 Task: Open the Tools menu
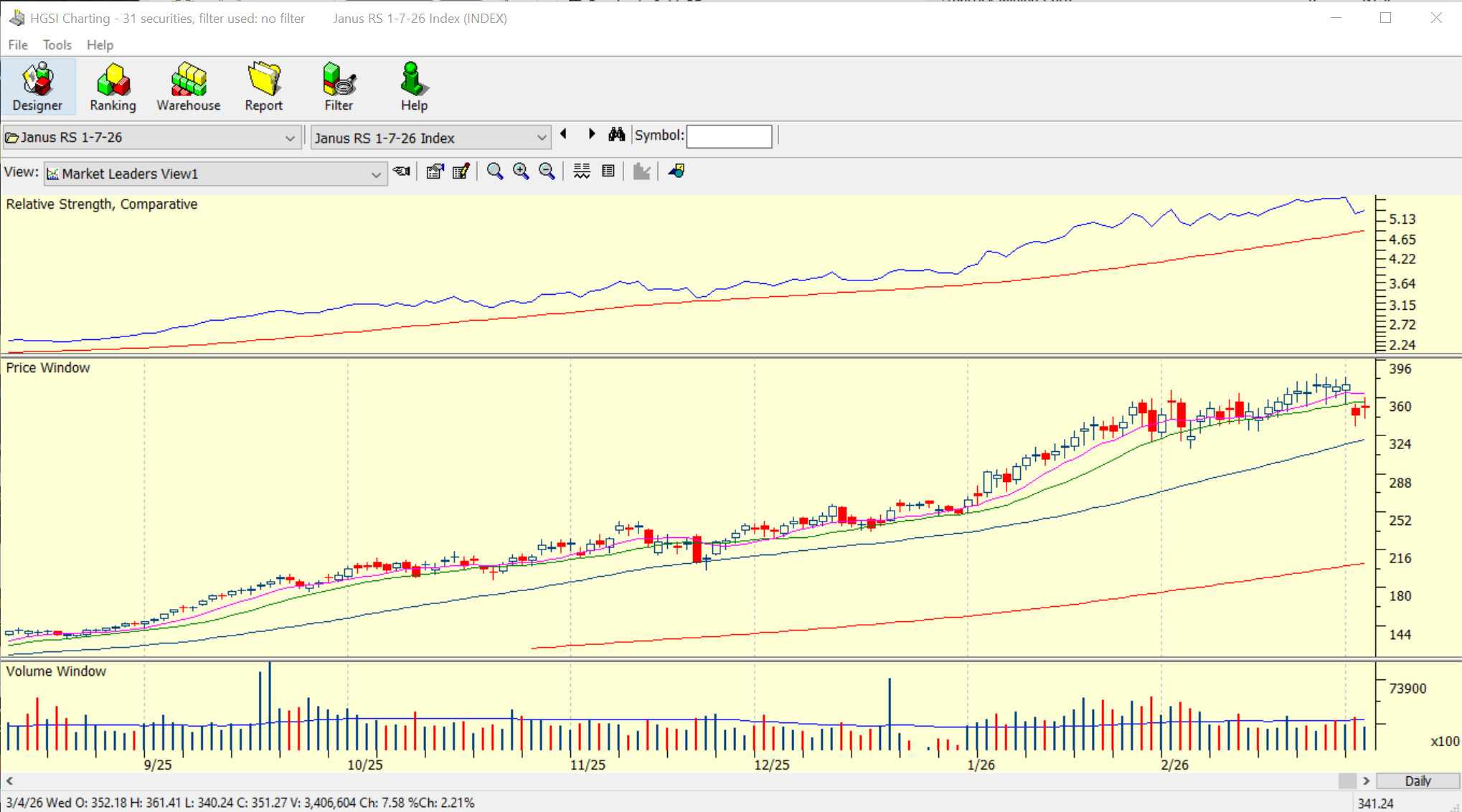click(x=57, y=44)
